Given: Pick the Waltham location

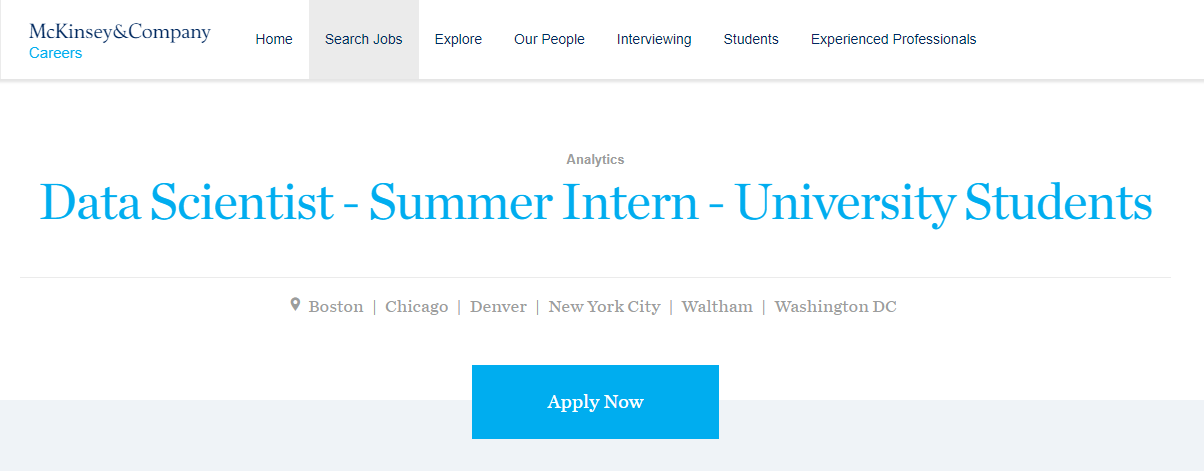Looking at the screenshot, I should (x=717, y=307).
